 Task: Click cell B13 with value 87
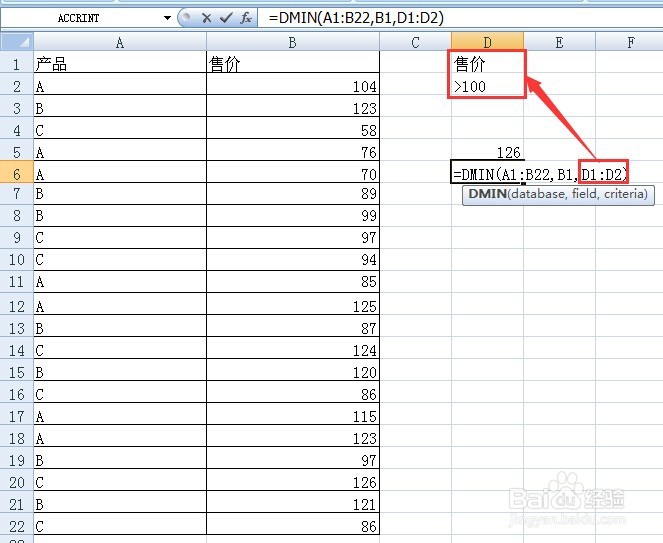[x=293, y=326]
